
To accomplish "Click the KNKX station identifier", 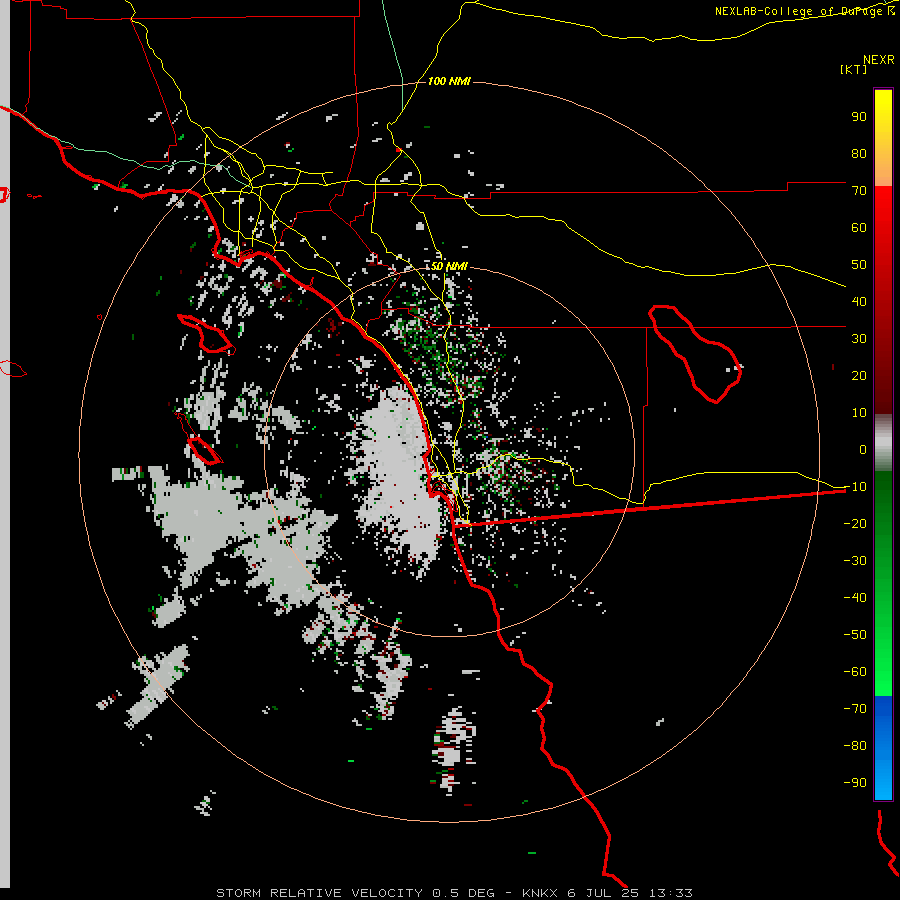I will [x=540, y=893].
